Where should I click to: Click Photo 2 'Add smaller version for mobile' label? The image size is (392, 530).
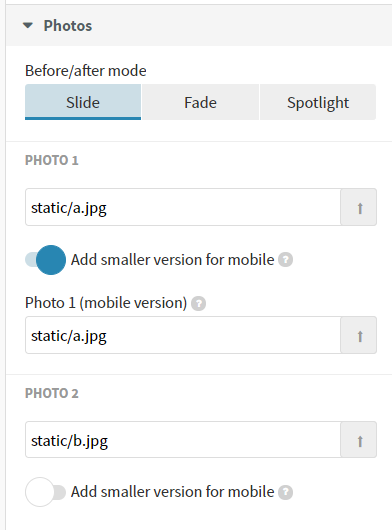pyautogui.click(x=172, y=492)
